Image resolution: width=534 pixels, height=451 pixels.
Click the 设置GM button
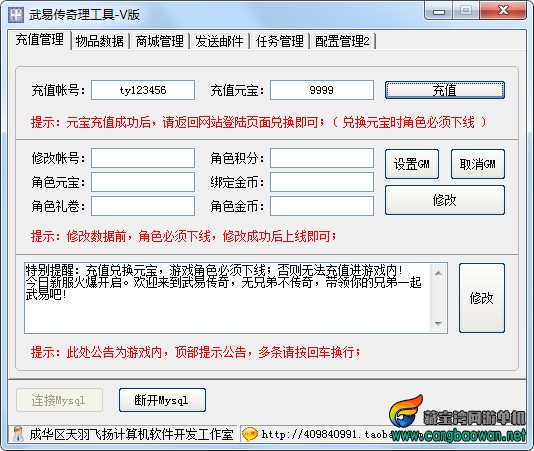click(412, 164)
